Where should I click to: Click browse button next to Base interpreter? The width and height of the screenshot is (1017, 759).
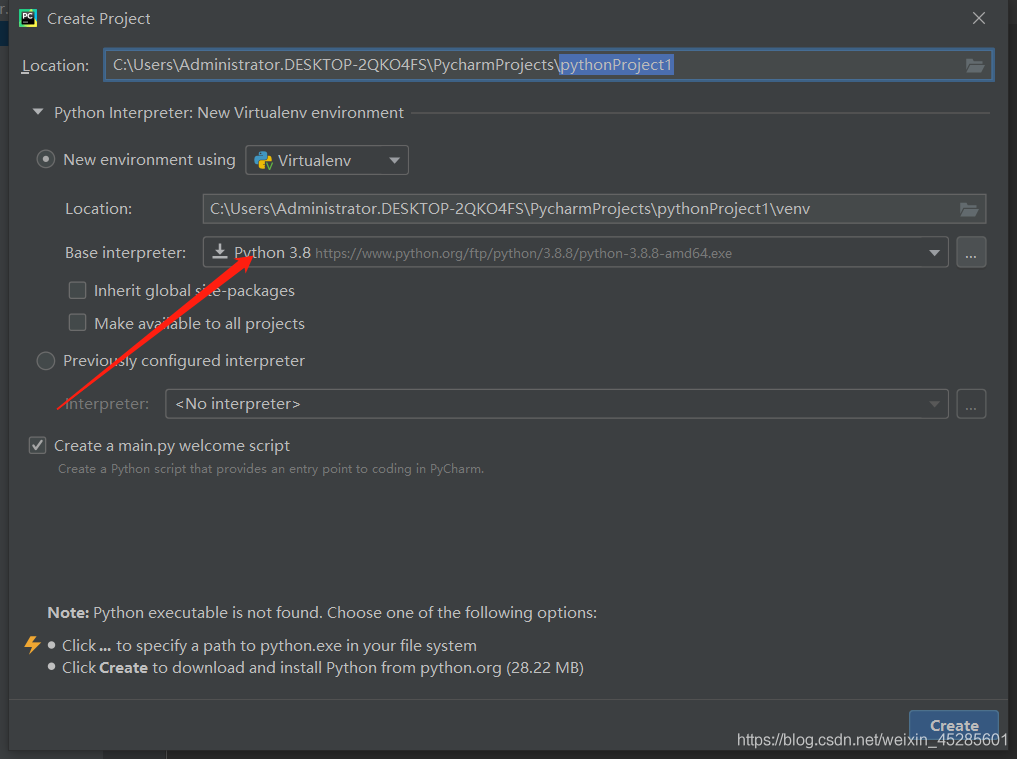click(x=970, y=252)
